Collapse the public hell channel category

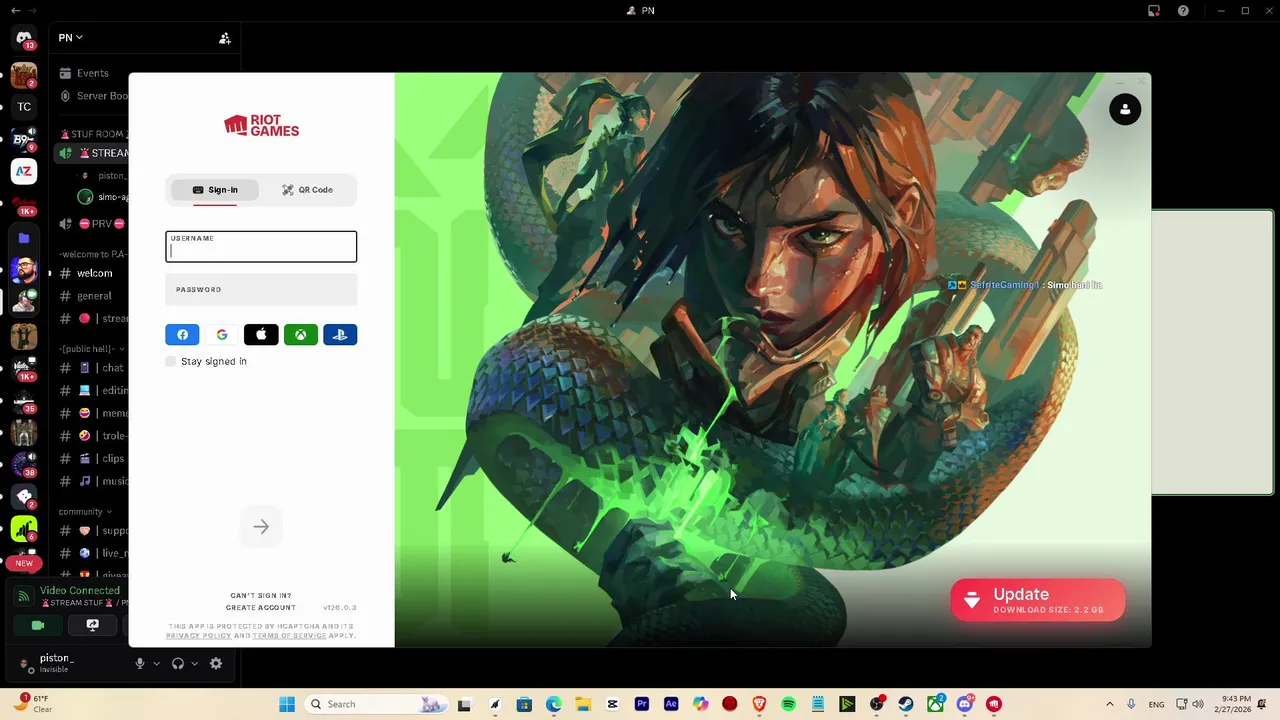pos(92,348)
